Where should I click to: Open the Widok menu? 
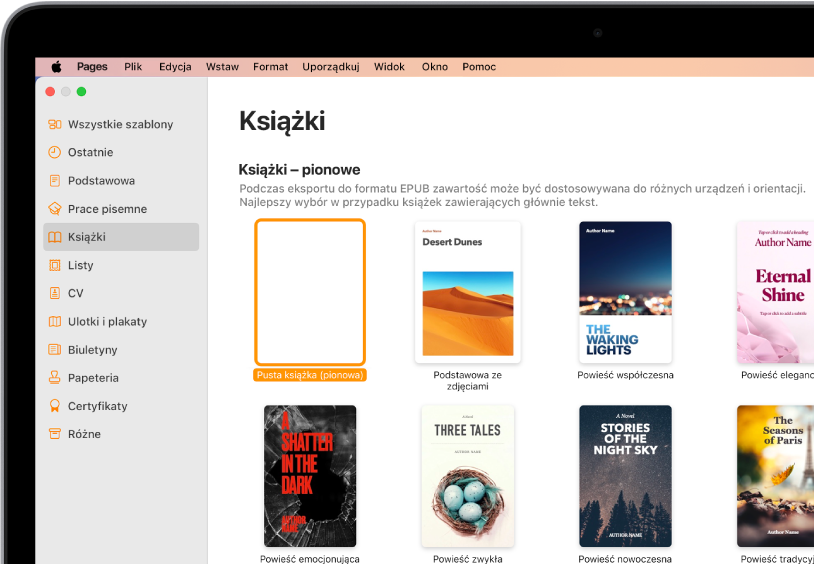[x=389, y=66]
